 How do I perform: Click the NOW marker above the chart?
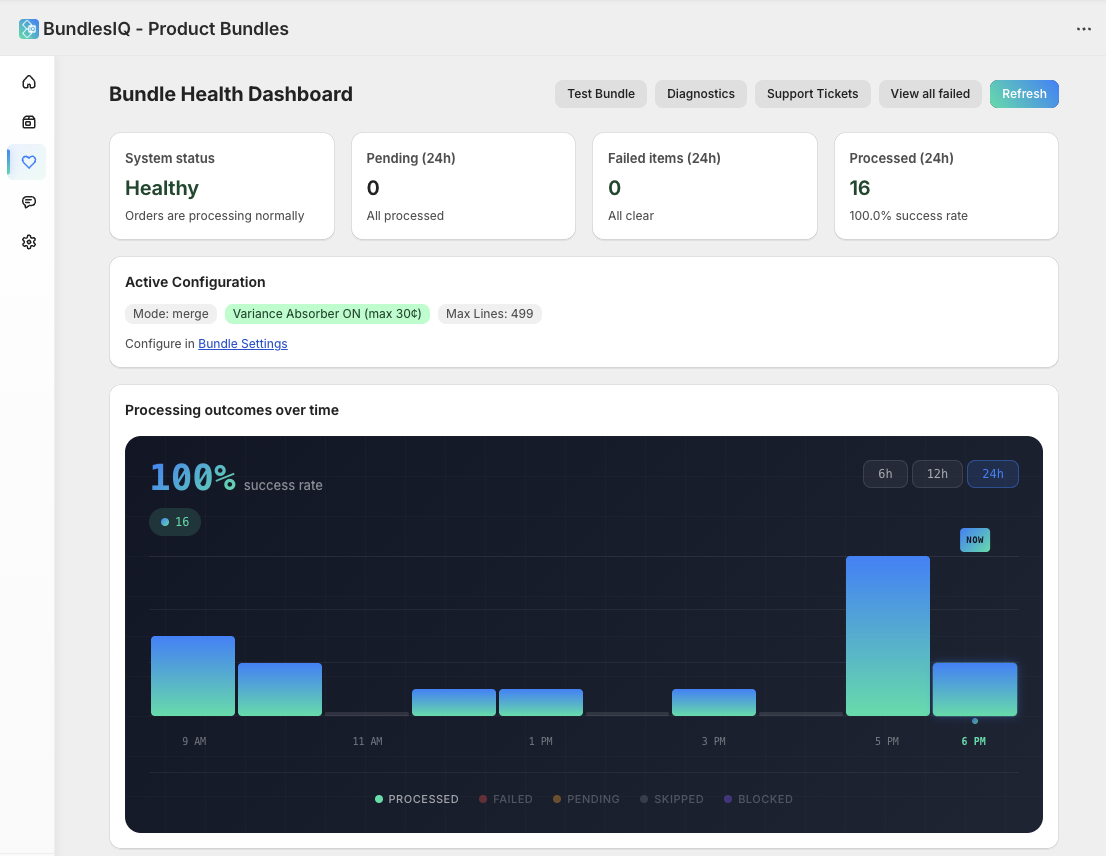click(x=974, y=539)
